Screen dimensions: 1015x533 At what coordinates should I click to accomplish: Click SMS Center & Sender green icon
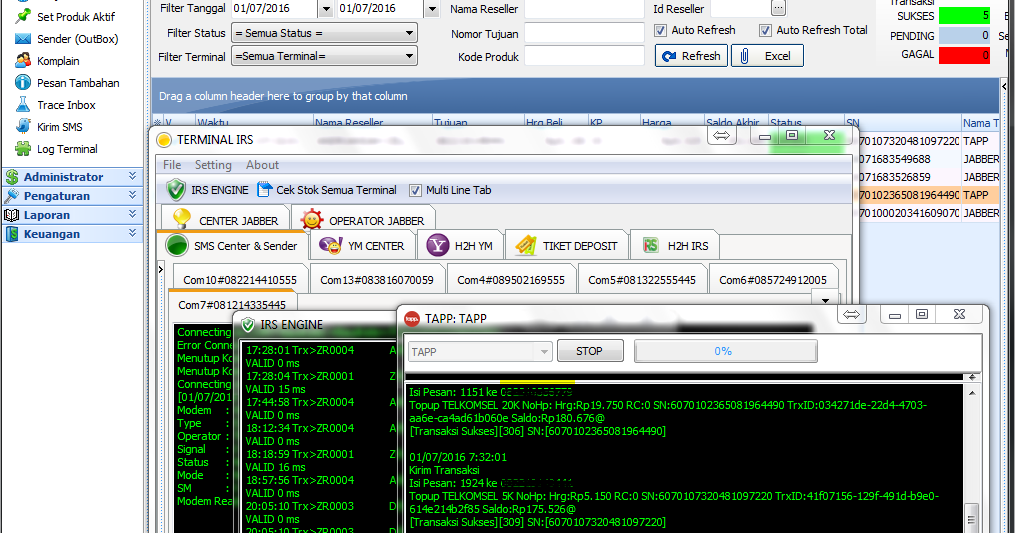[x=177, y=245]
